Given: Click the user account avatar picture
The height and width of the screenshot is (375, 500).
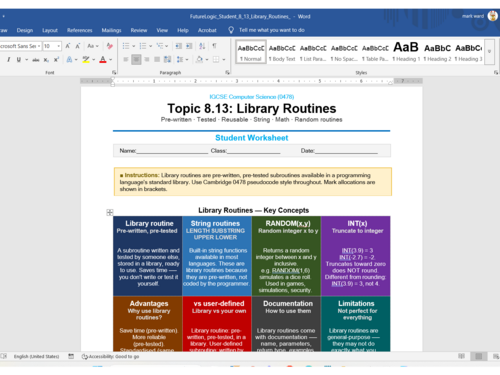Looking at the screenshot, I should (x=493, y=16).
